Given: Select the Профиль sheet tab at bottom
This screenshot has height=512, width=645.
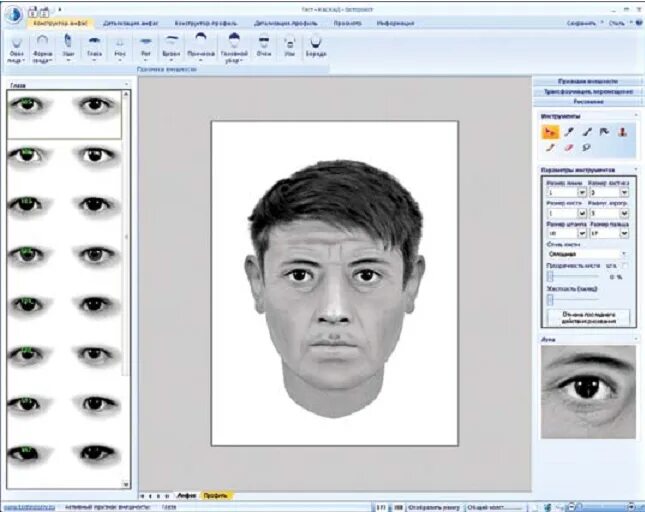Looking at the screenshot, I should (x=216, y=496).
